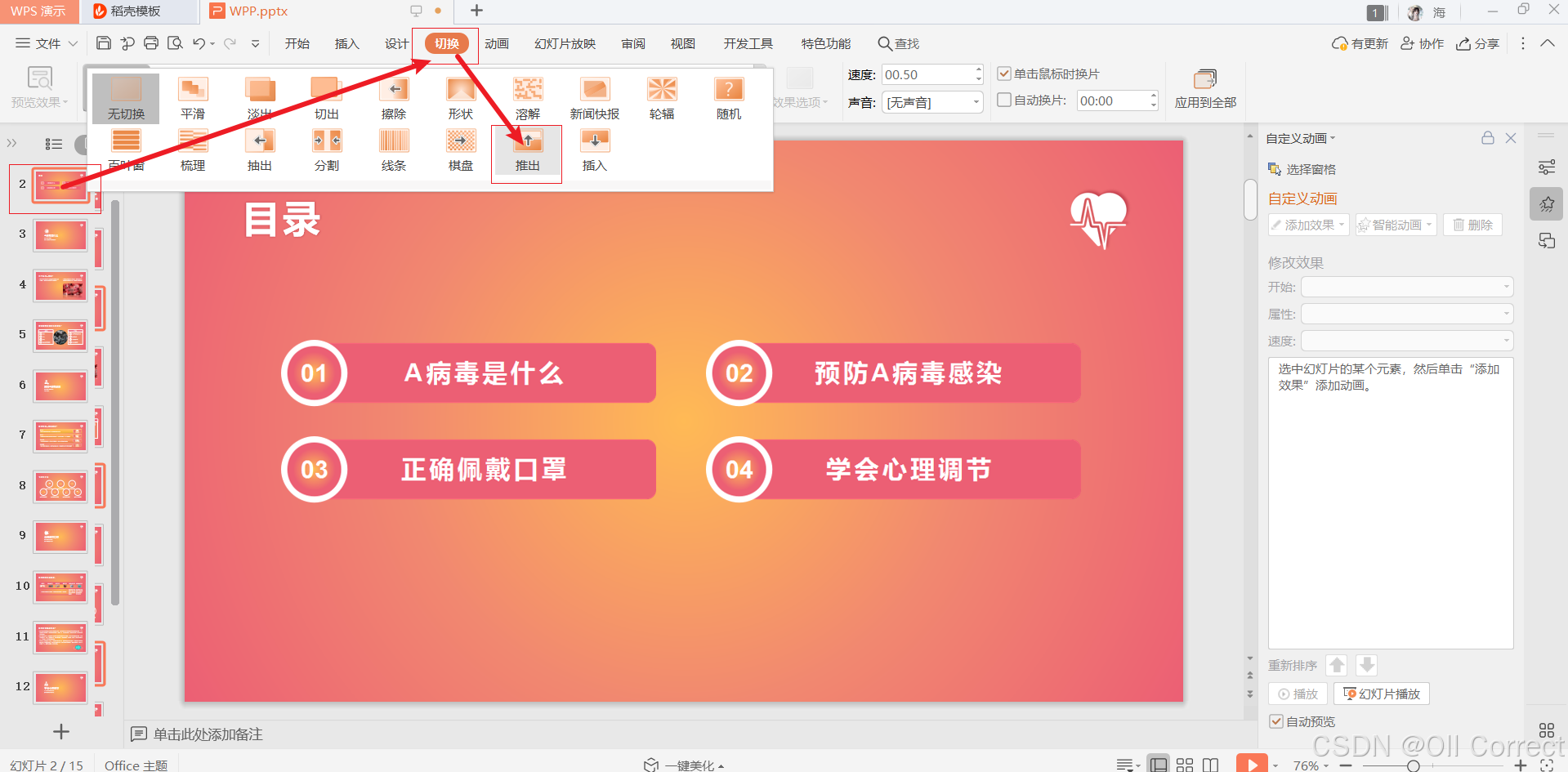
Task: Zoom in with the plus button
Action: pos(1521,765)
